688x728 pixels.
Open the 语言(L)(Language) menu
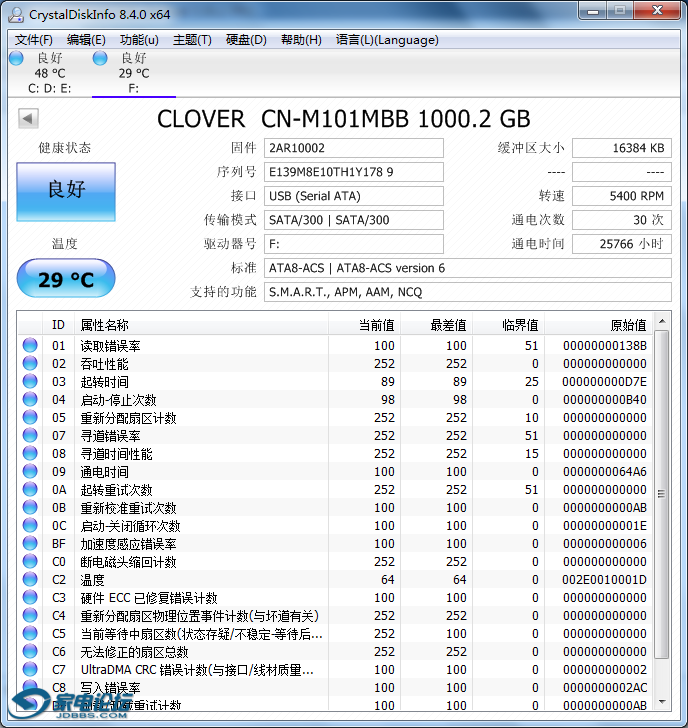pyautogui.click(x=387, y=40)
